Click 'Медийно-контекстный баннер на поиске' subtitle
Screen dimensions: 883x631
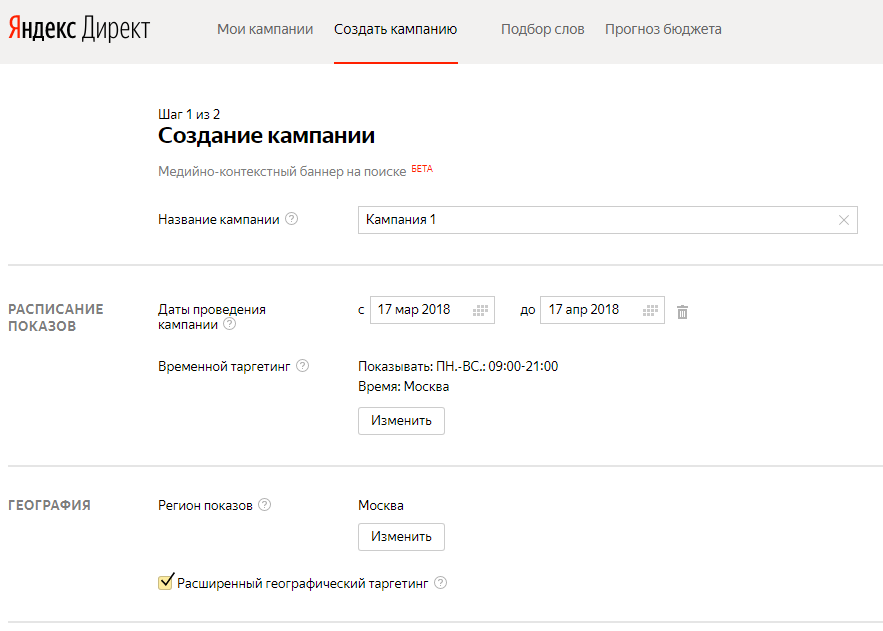tap(282, 172)
